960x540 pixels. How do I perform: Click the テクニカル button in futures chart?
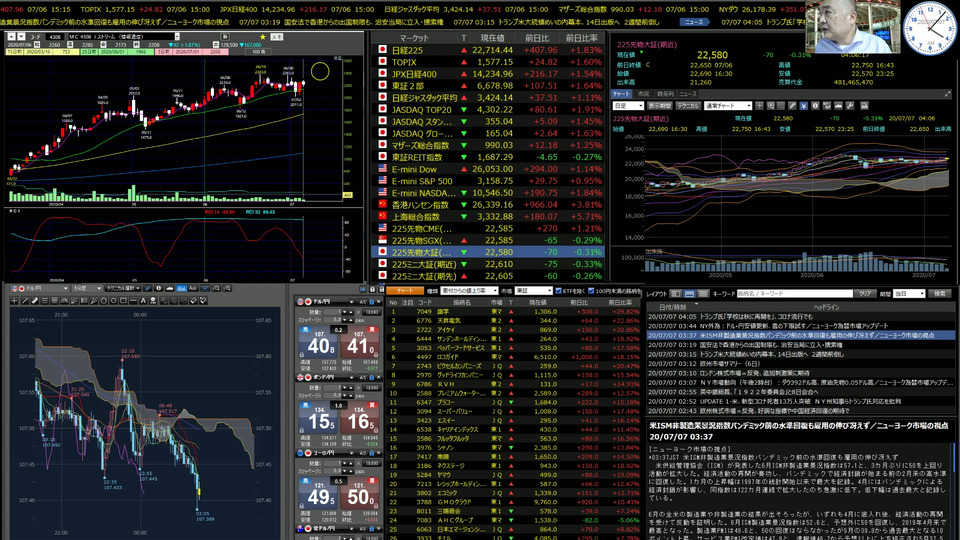688,106
